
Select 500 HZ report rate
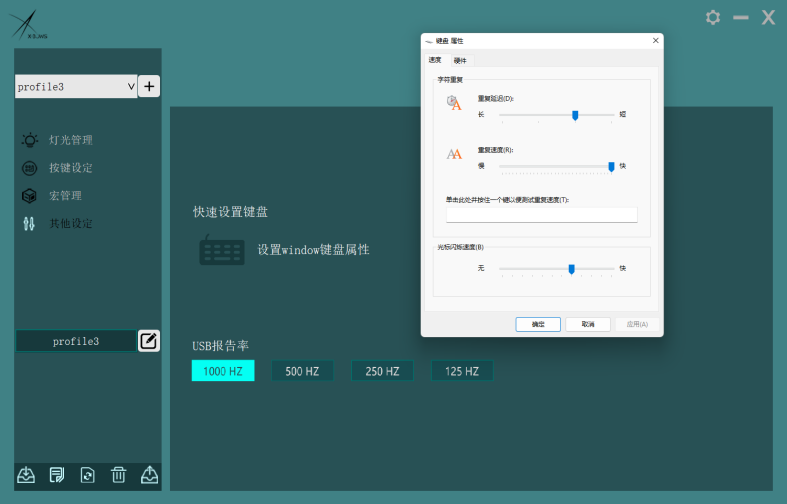pyautogui.click(x=302, y=371)
